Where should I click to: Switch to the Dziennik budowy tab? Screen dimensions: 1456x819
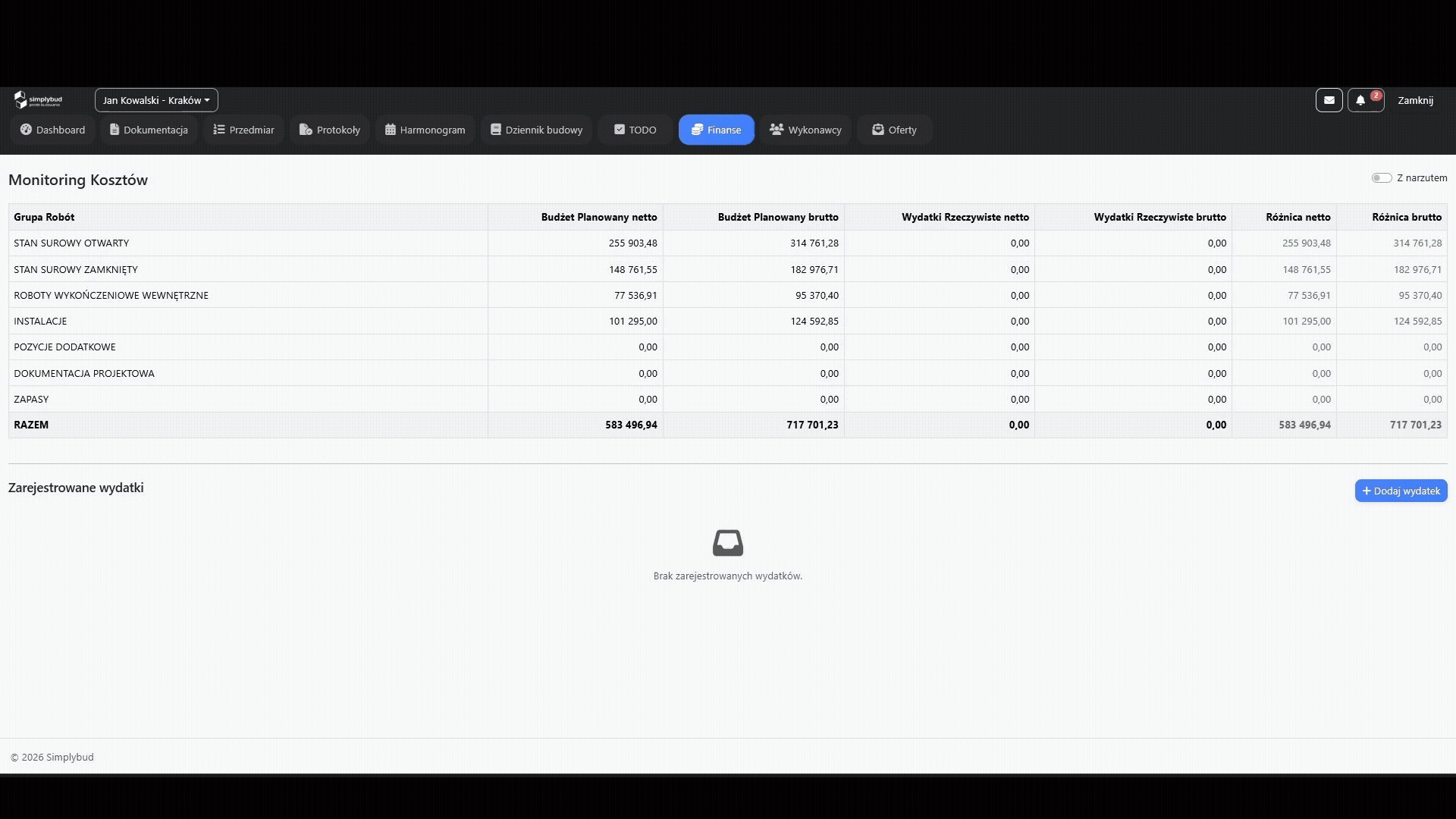click(536, 130)
